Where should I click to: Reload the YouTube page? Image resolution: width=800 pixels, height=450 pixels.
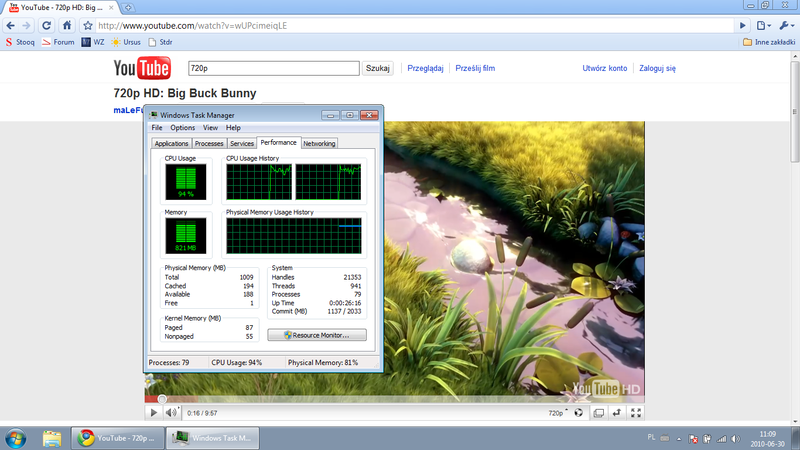(x=46, y=26)
